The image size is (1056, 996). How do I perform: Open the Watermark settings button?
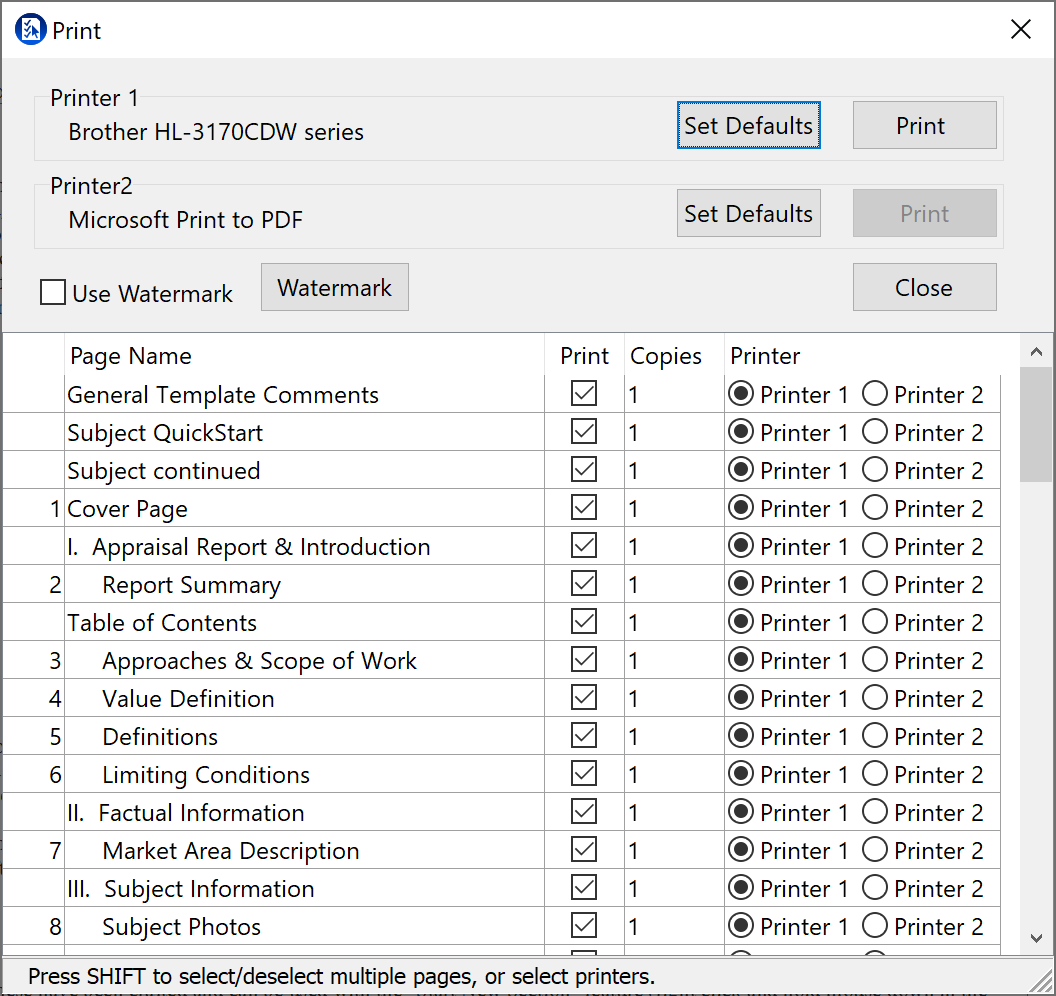pyautogui.click(x=334, y=288)
